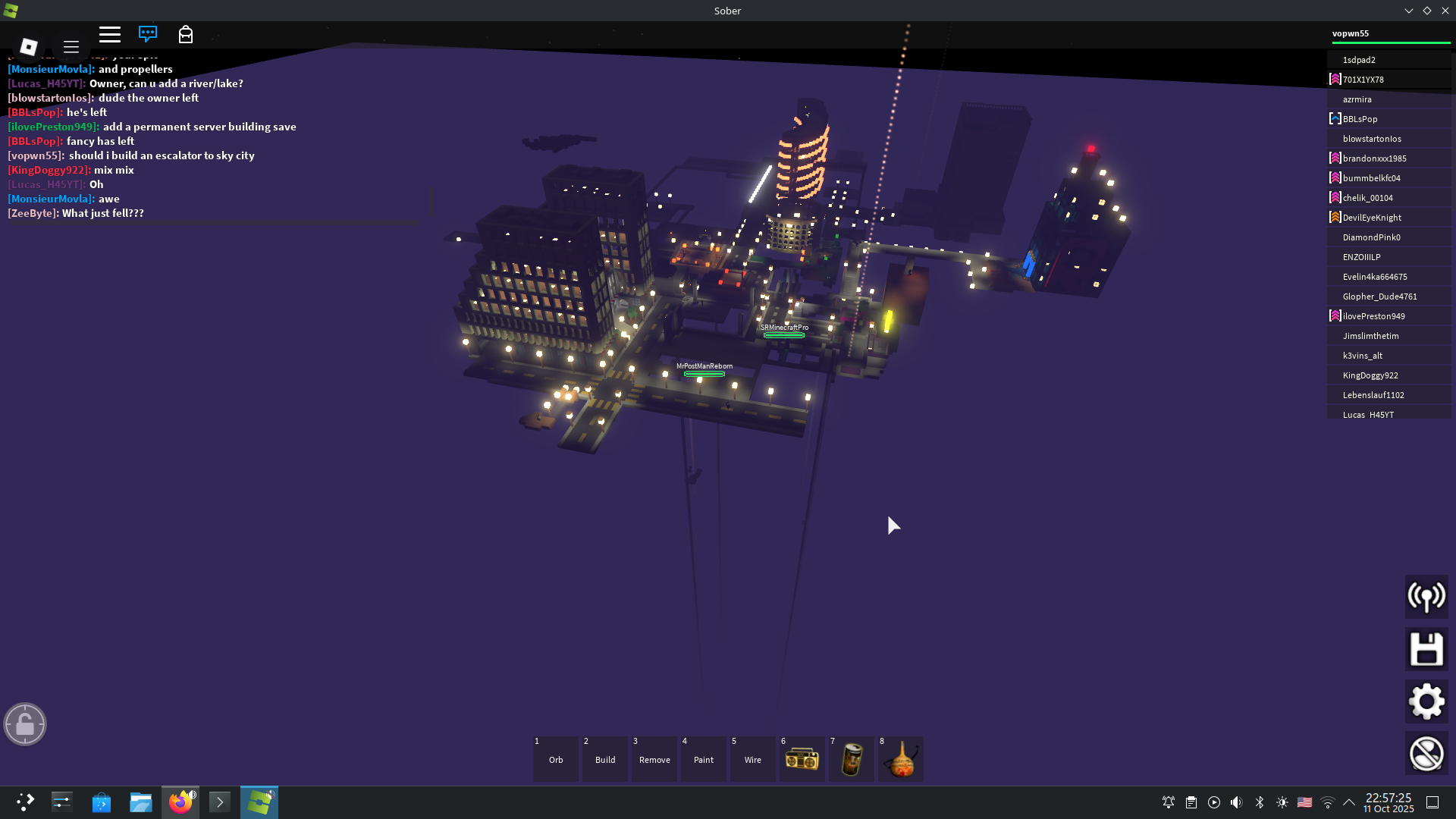
Task: Open the Roblox logo menu
Action: (29, 47)
